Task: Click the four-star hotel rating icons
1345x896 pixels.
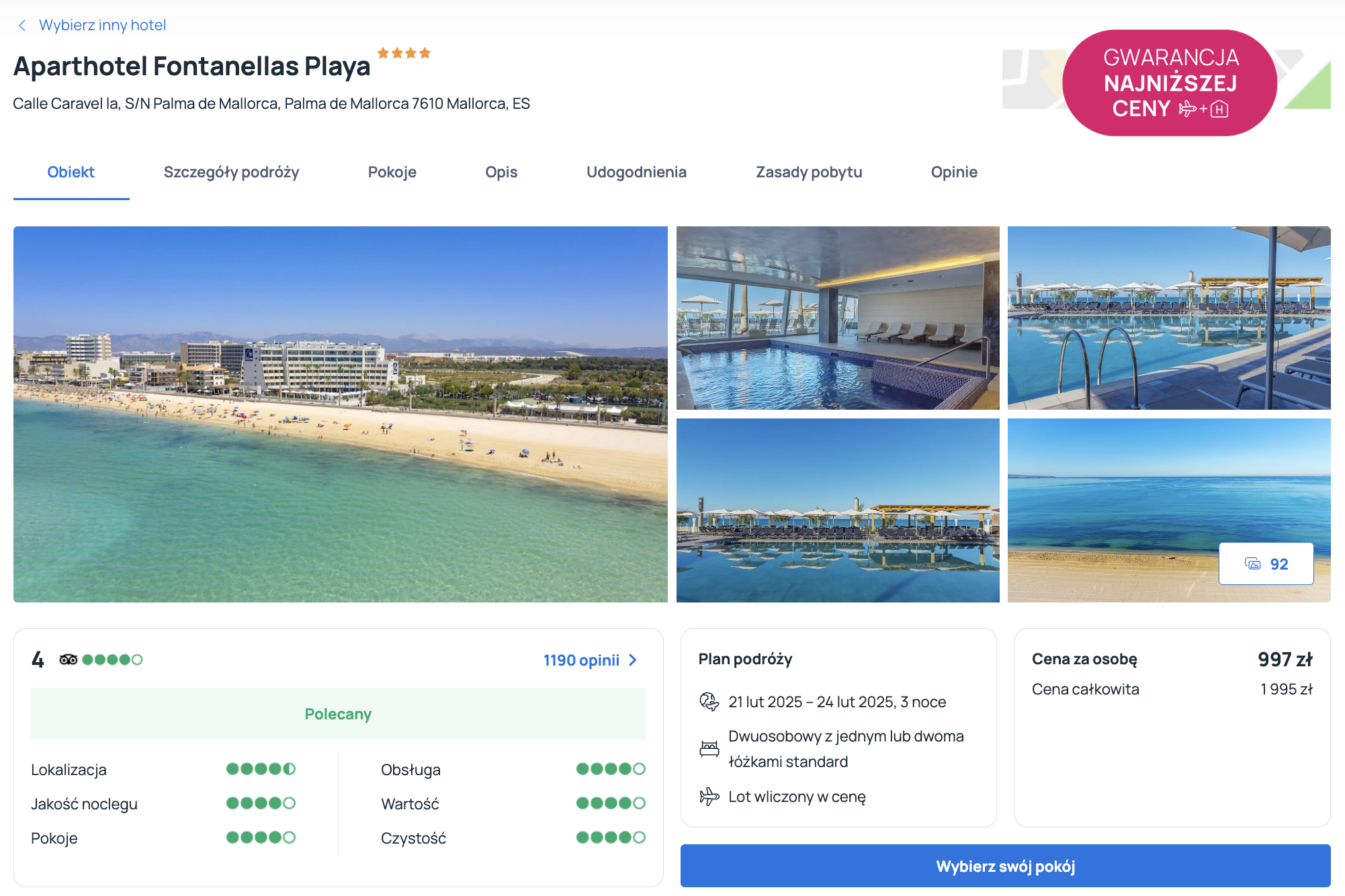Action: pos(404,53)
